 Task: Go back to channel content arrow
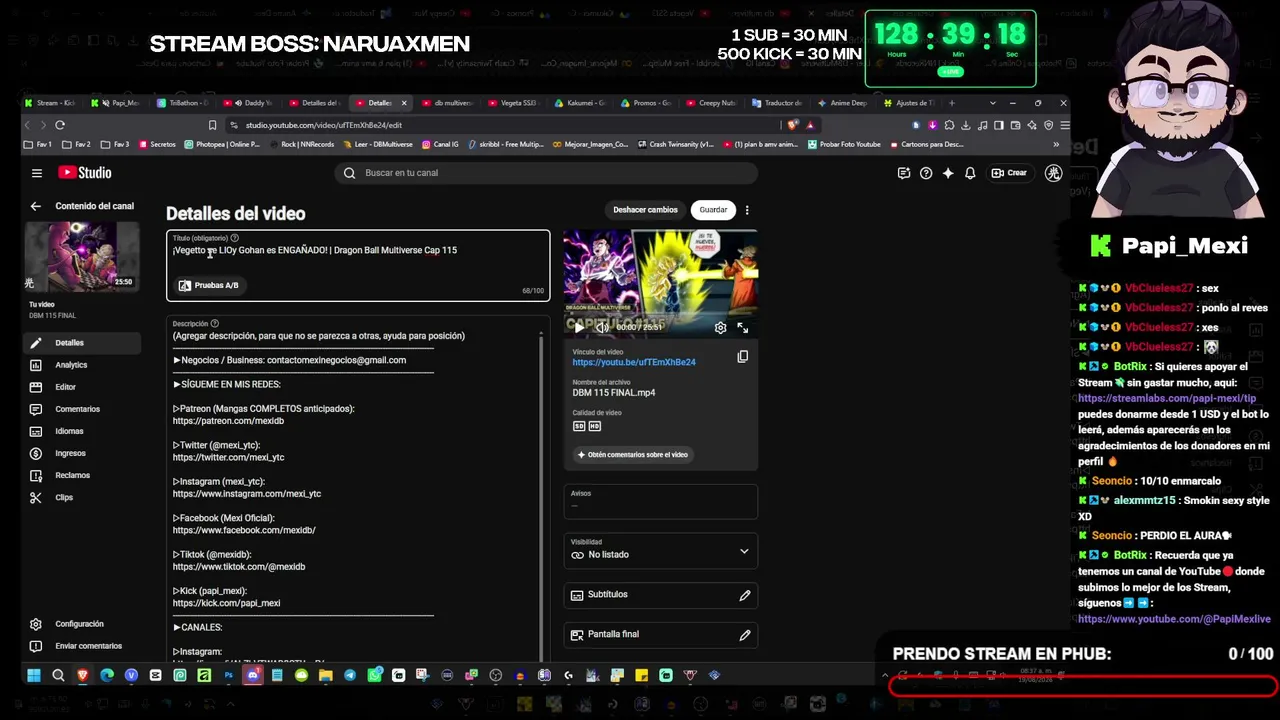tap(35, 206)
